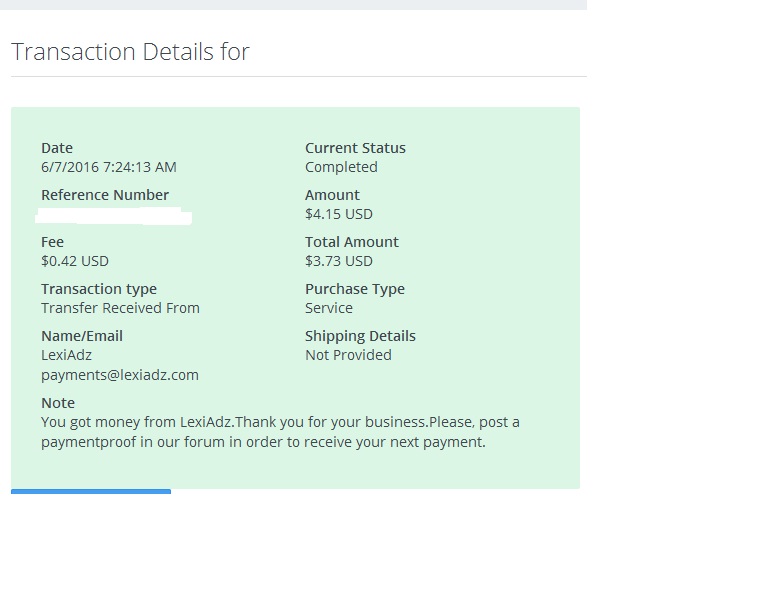Click the Completed status text

[x=341, y=167]
